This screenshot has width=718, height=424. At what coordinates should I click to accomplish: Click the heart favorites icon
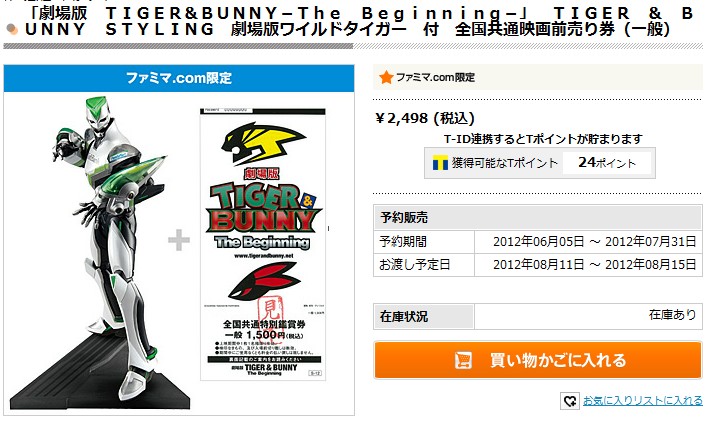click(570, 401)
